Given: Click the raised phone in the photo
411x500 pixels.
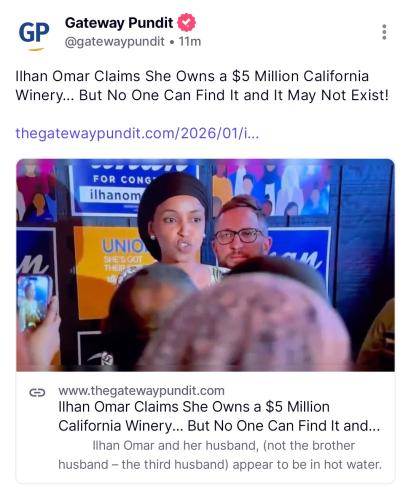Looking at the screenshot, I should click(34, 302).
